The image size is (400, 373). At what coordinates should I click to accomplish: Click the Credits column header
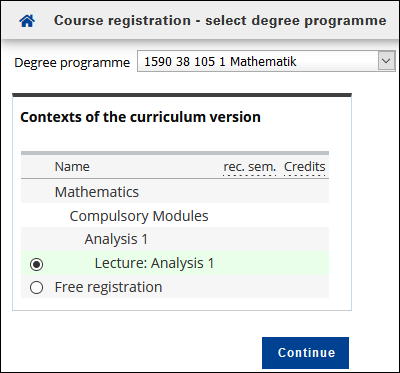pyautogui.click(x=304, y=167)
